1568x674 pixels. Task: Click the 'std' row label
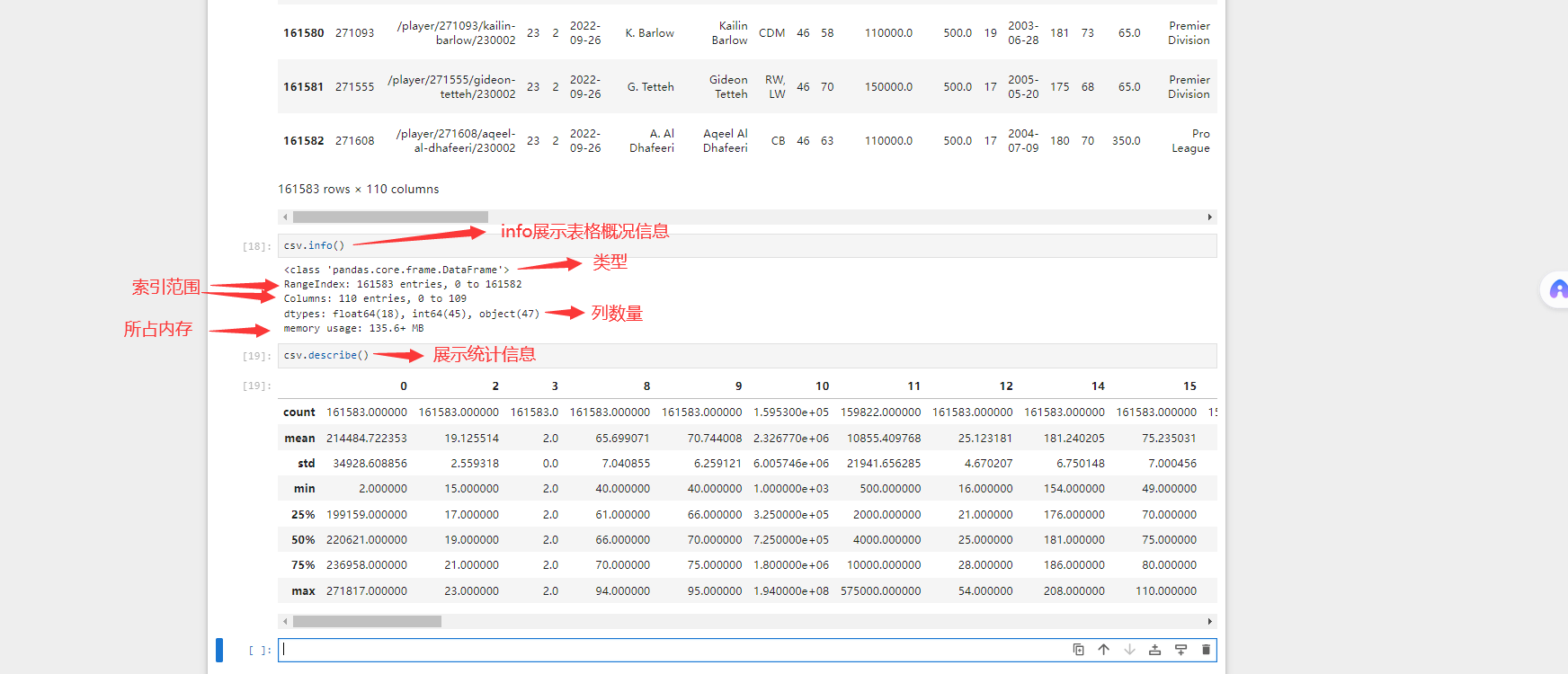click(306, 464)
